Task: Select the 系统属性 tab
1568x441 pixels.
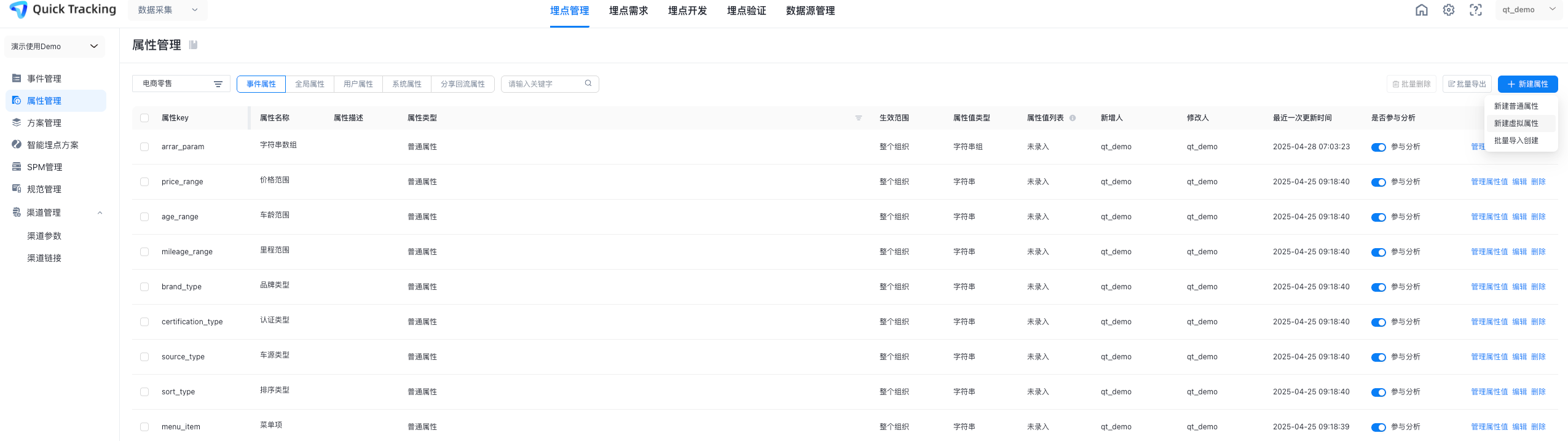Action: (x=407, y=84)
